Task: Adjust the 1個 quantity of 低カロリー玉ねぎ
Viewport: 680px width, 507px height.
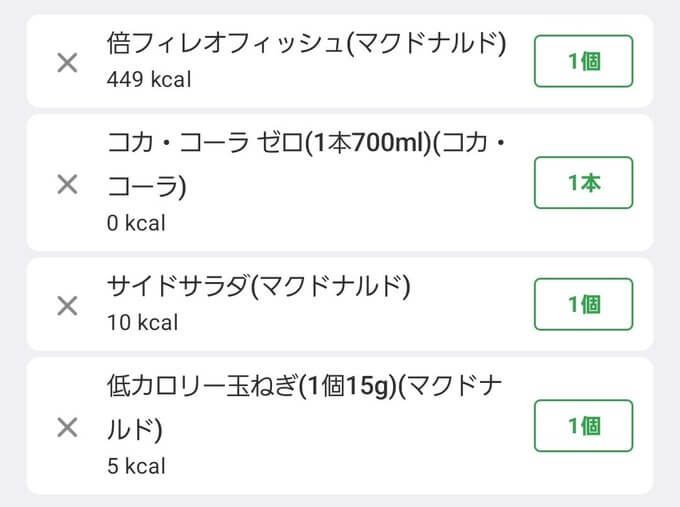Action: pos(583,426)
